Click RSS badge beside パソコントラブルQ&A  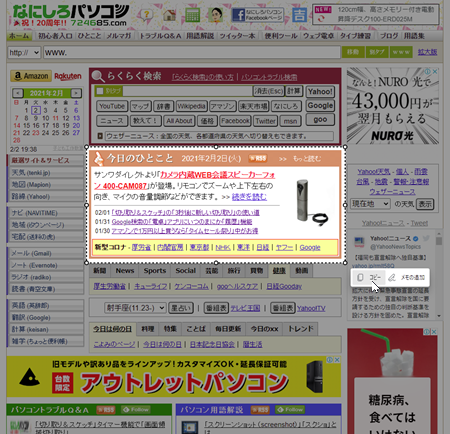106,410
